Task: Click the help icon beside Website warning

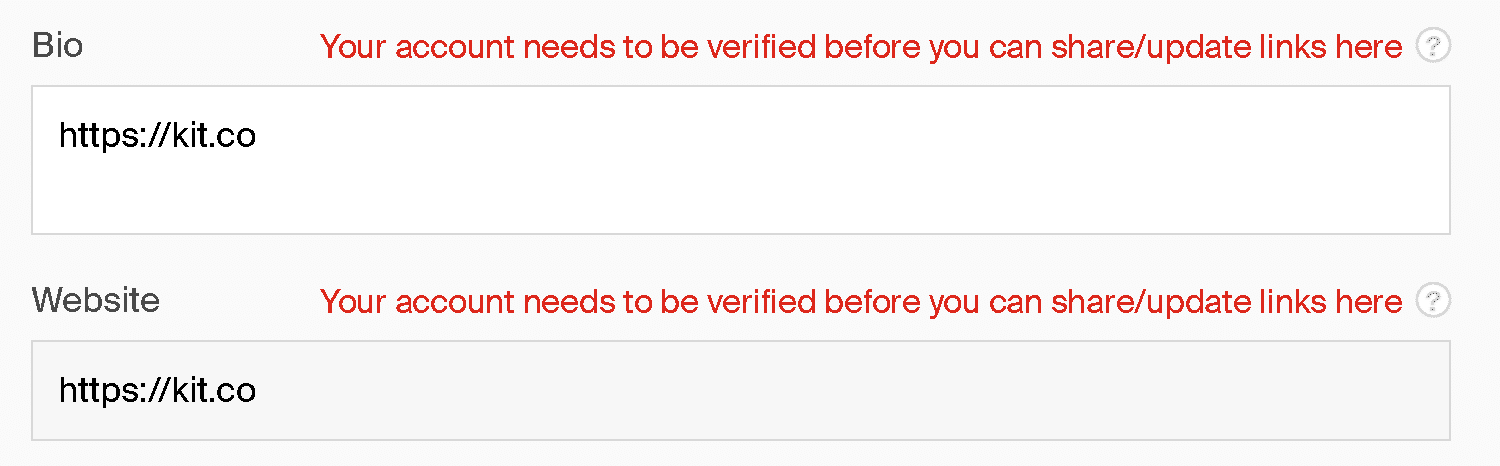Action: click(1433, 301)
